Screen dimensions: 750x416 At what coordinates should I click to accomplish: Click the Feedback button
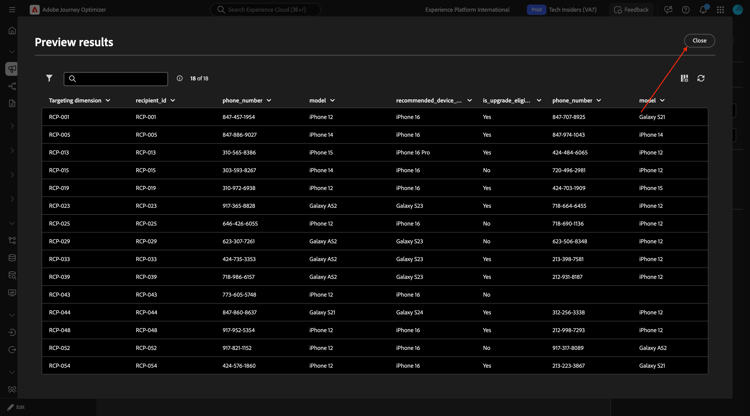(631, 10)
